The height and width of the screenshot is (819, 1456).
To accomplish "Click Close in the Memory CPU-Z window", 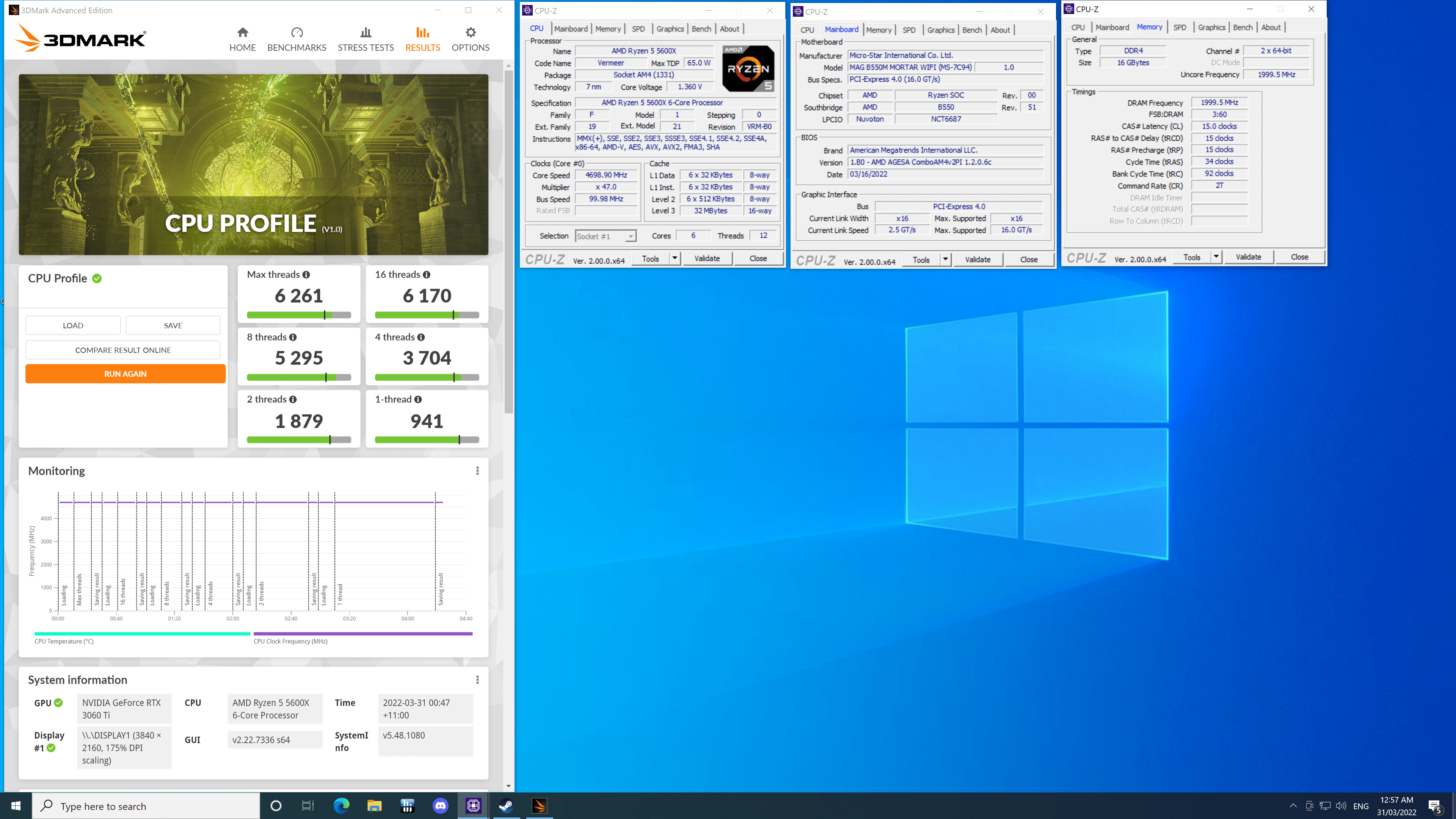I will click(1299, 257).
